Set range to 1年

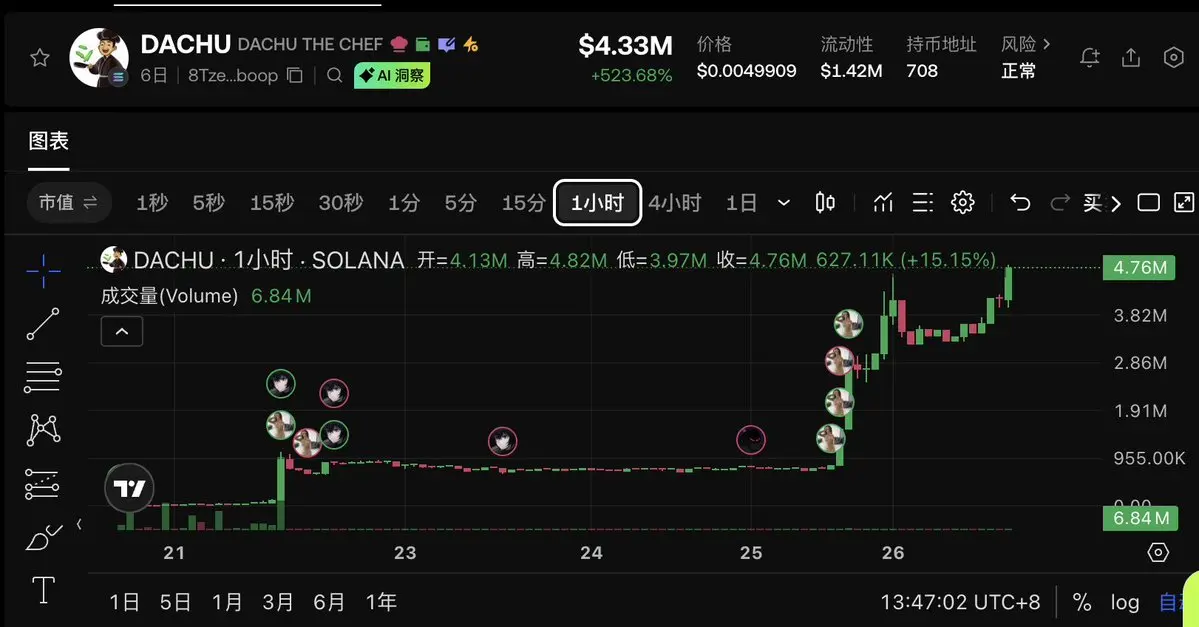point(381,603)
